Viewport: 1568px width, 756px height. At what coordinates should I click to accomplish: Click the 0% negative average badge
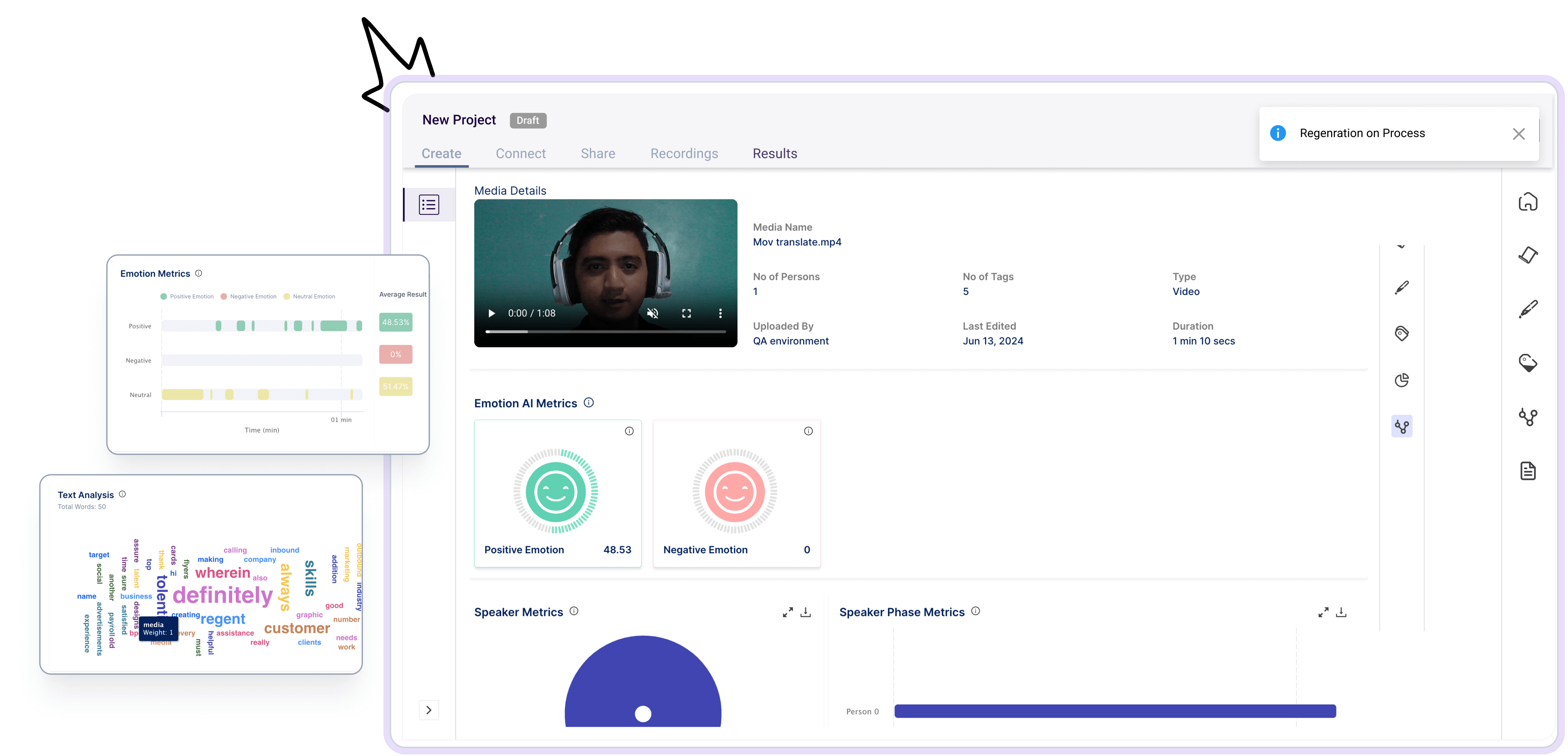396,354
